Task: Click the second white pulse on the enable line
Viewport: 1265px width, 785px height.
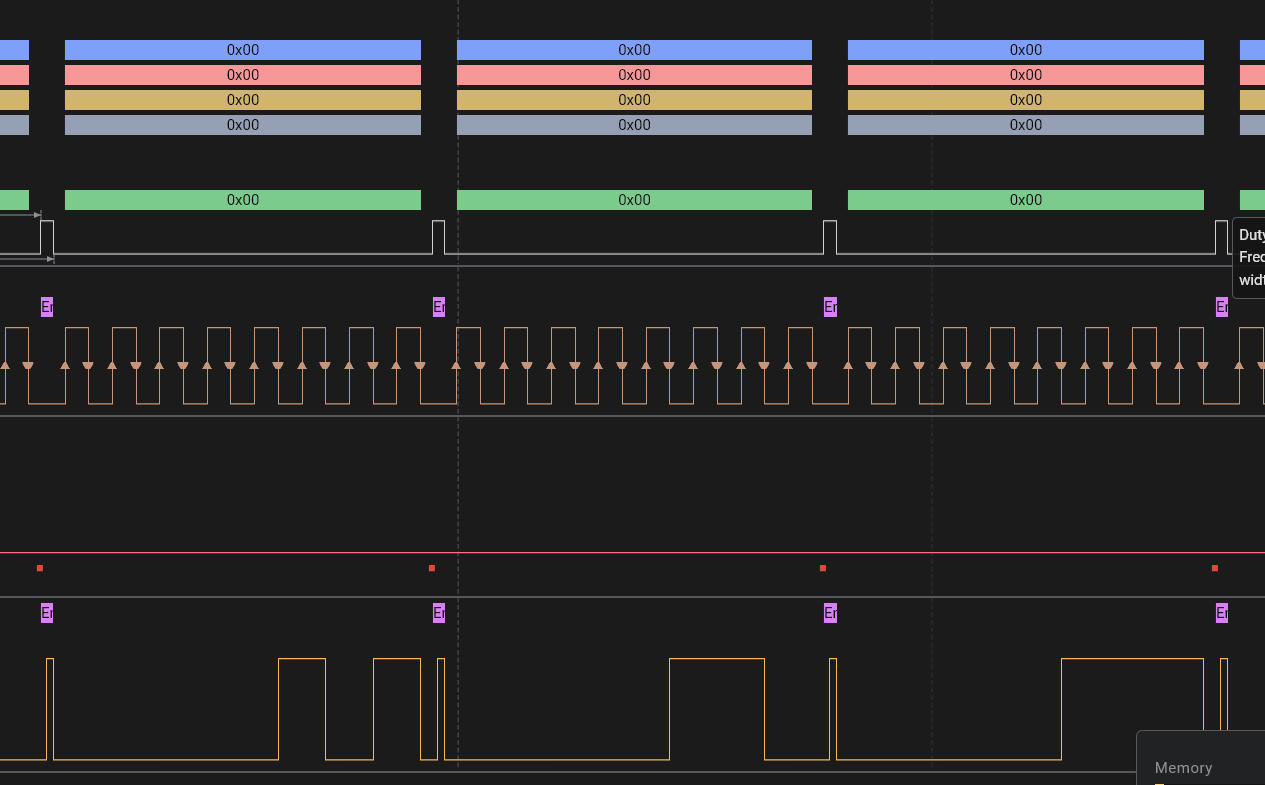Action: click(x=438, y=237)
